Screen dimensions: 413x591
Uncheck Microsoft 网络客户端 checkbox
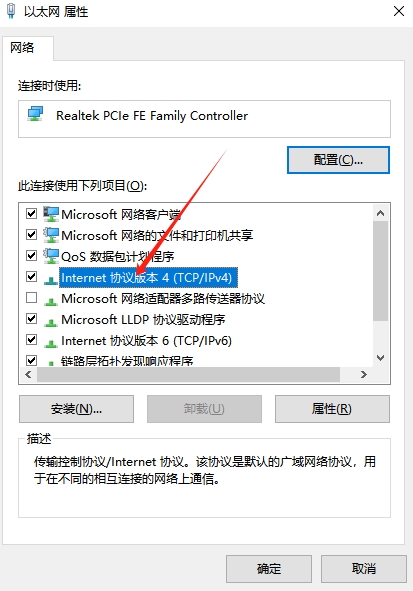pos(31,214)
